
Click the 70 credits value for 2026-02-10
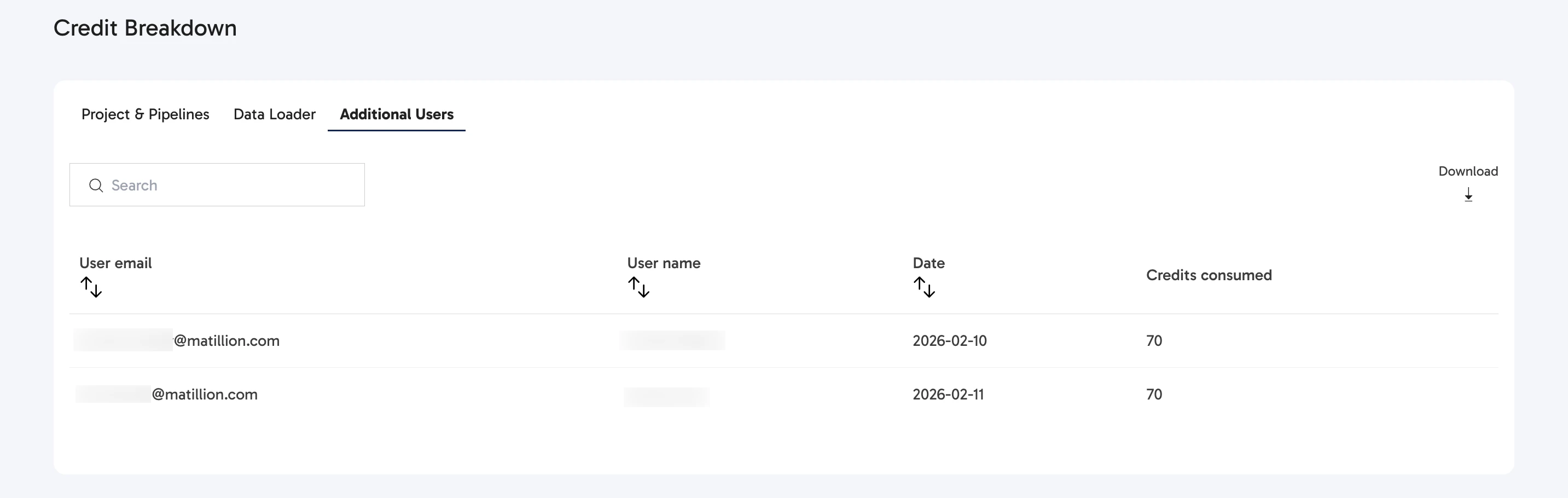(1153, 341)
